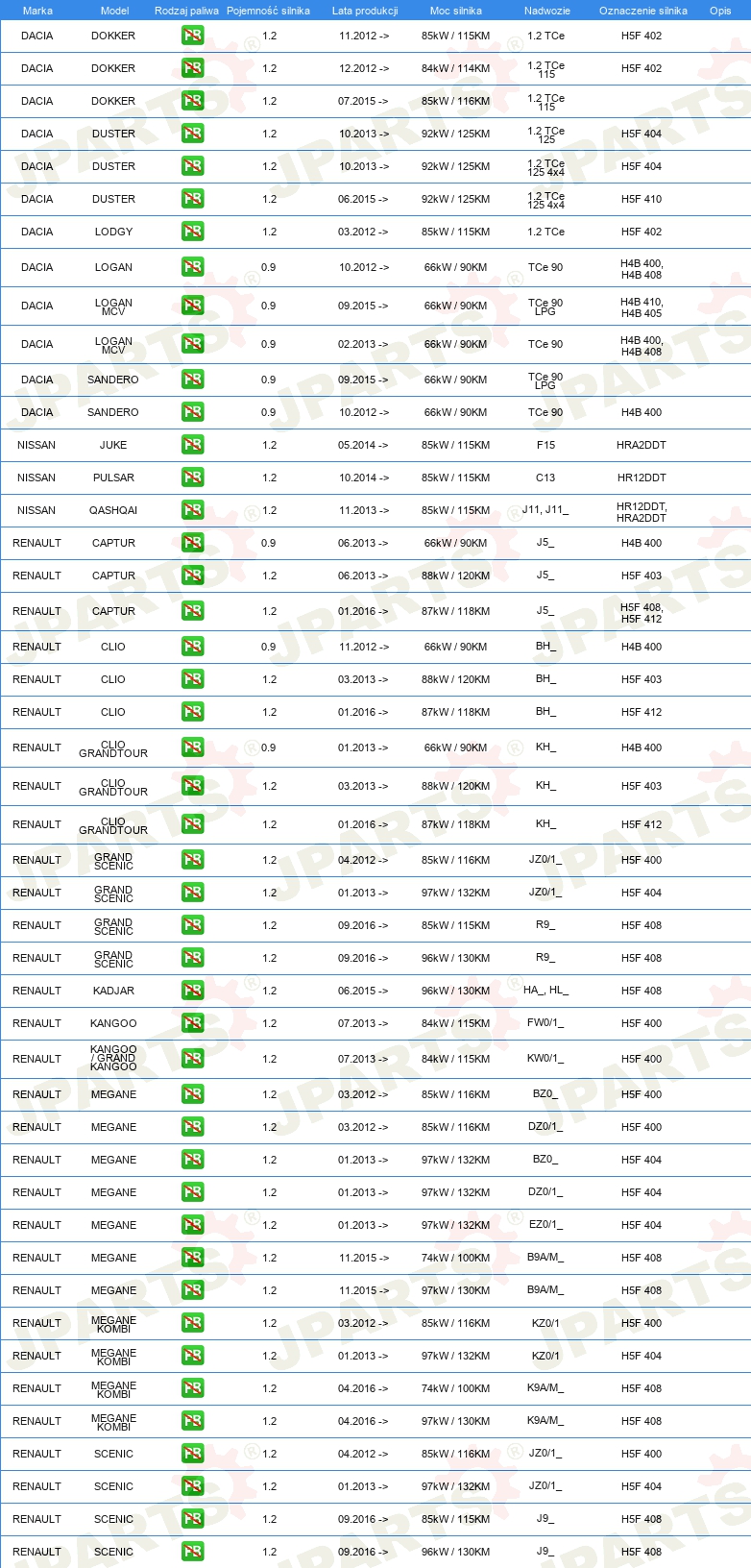Viewport: 751px width, 1568px height.
Task: Click the fuel icon in the Sandero 10.2012 row
Action: point(193,412)
